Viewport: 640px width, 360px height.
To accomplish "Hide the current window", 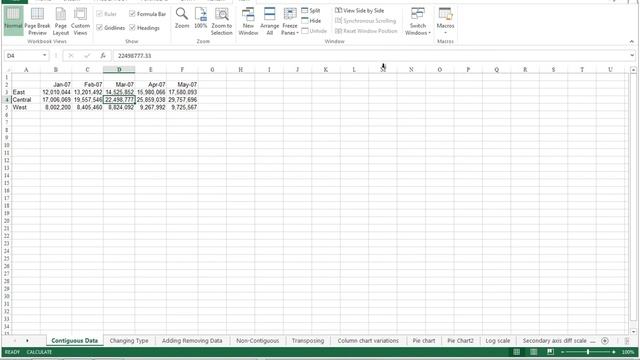I will (x=311, y=21).
